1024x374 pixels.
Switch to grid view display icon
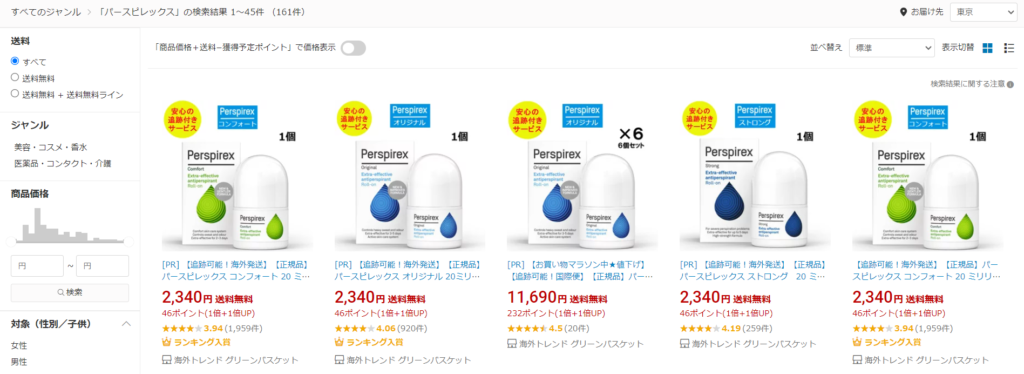click(987, 48)
